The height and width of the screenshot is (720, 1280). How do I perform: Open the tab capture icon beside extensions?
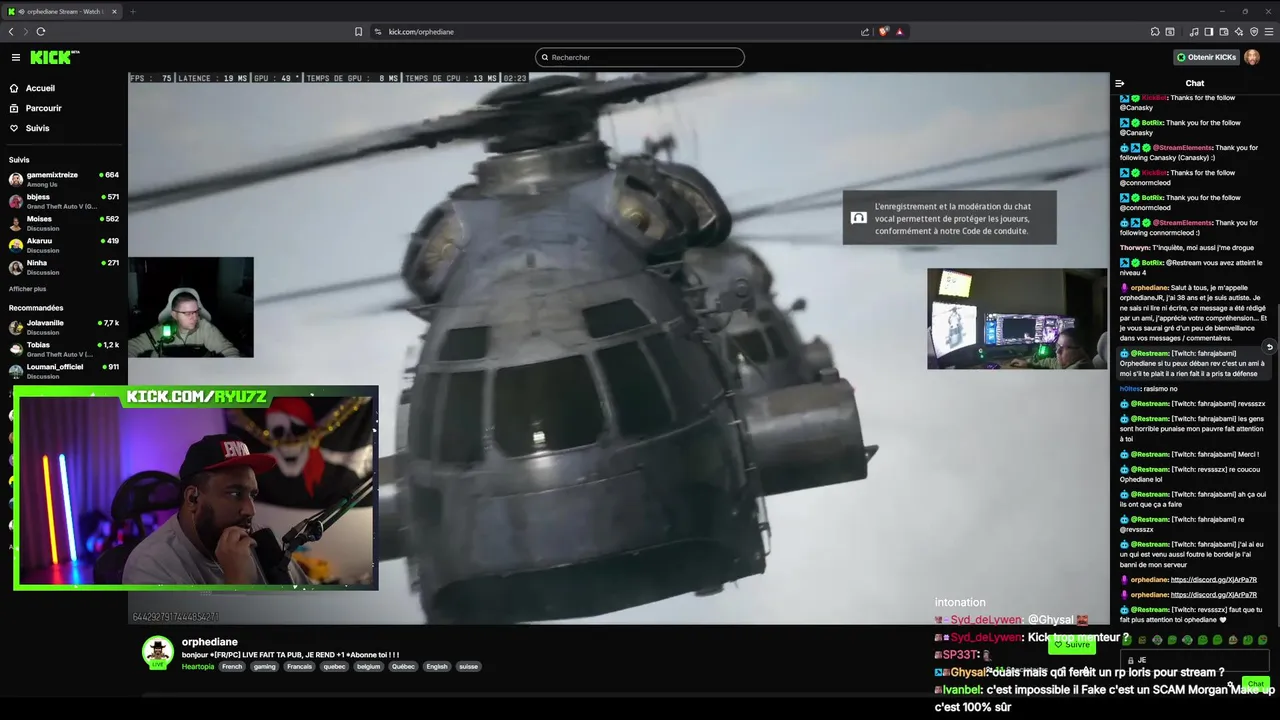[1170, 31]
